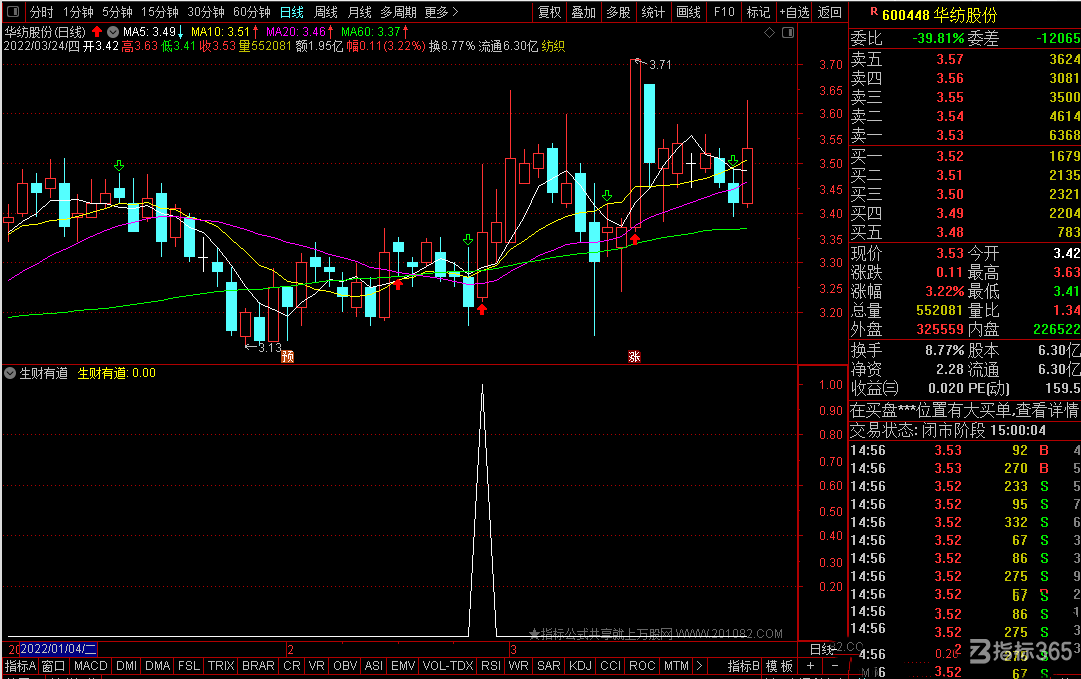Open the 指标B indicator group

(x=743, y=666)
